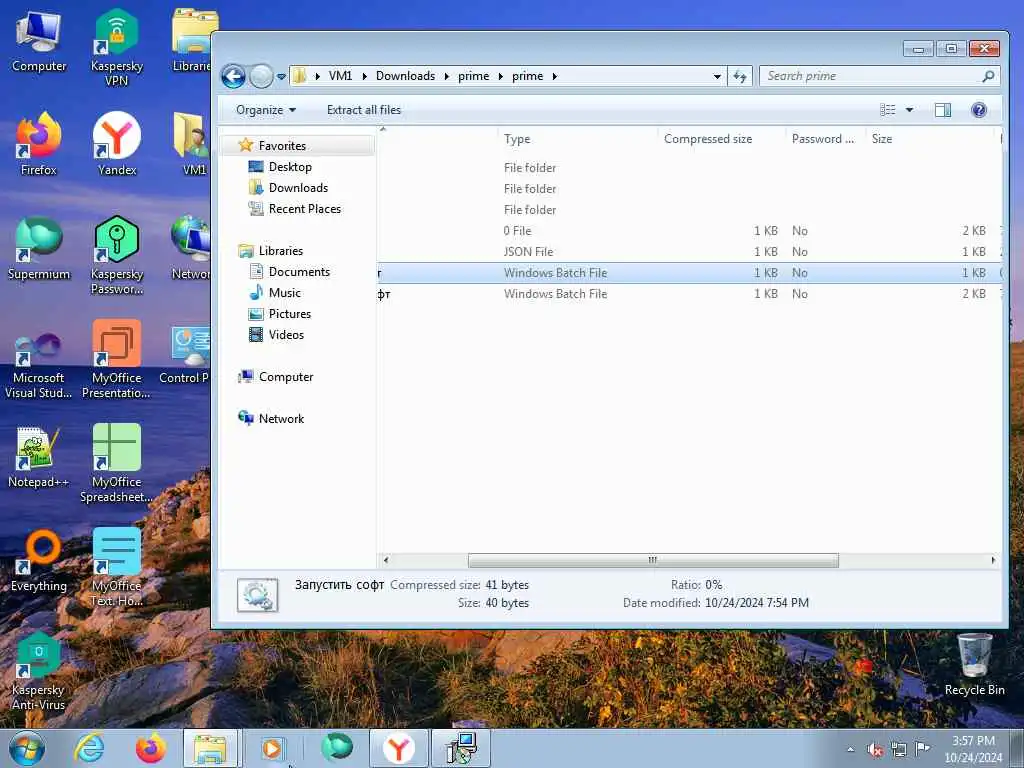This screenshot has width=1024, height=768.
Task: Click the refresh button beside address bar
Action: (740, 76)
